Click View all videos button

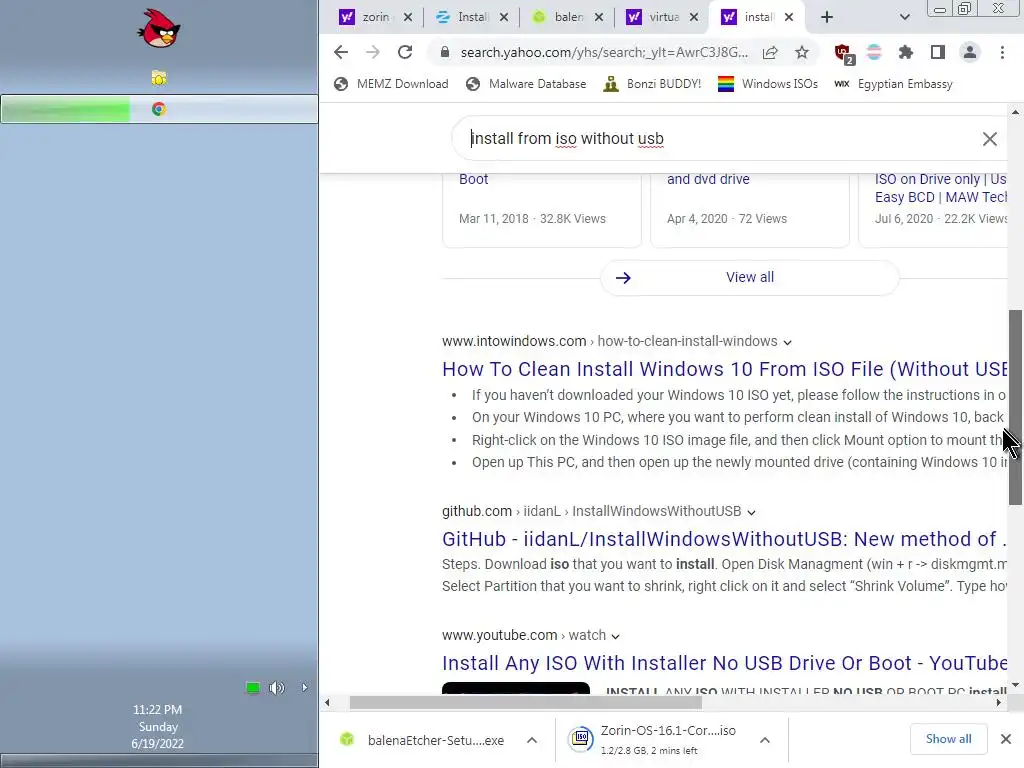coord(749,278)
